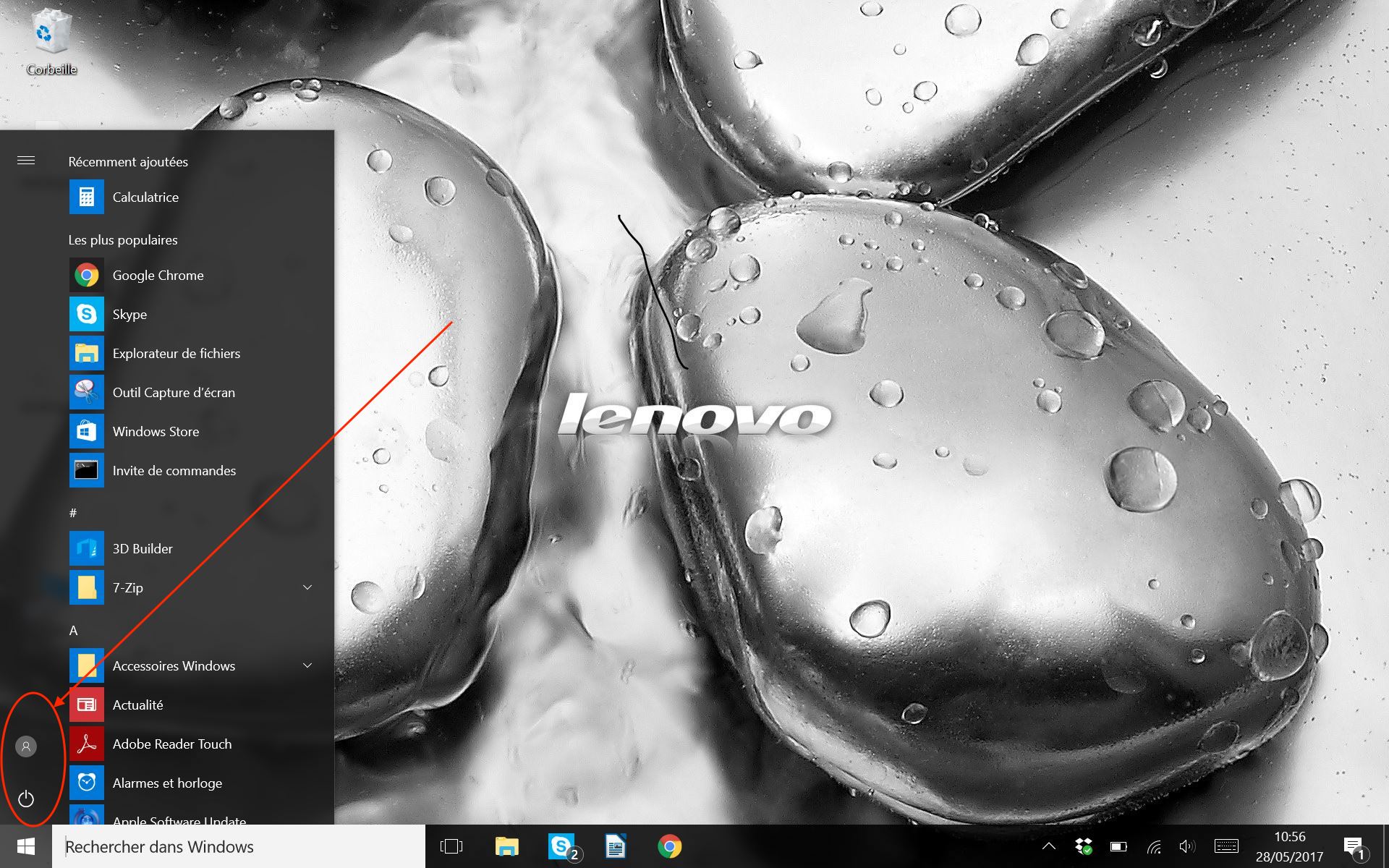Click the clock showing 10:56
Screen dimensions: 1389x868
pyautogui.click(x=1290, y=837)
